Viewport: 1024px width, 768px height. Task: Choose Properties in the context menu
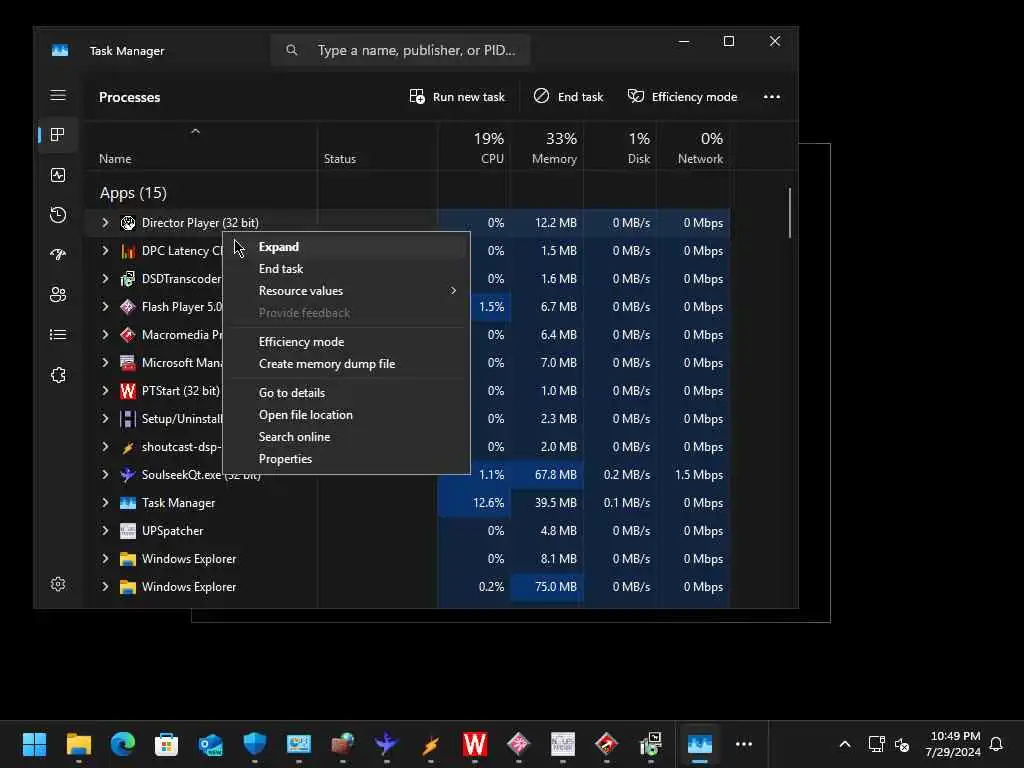click(x=347, y=459)
